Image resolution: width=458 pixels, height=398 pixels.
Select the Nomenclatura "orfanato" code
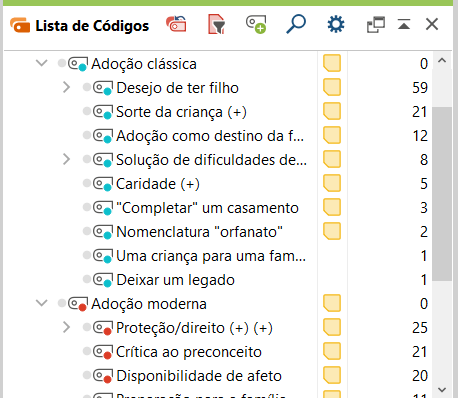click(x=199, y=232)
